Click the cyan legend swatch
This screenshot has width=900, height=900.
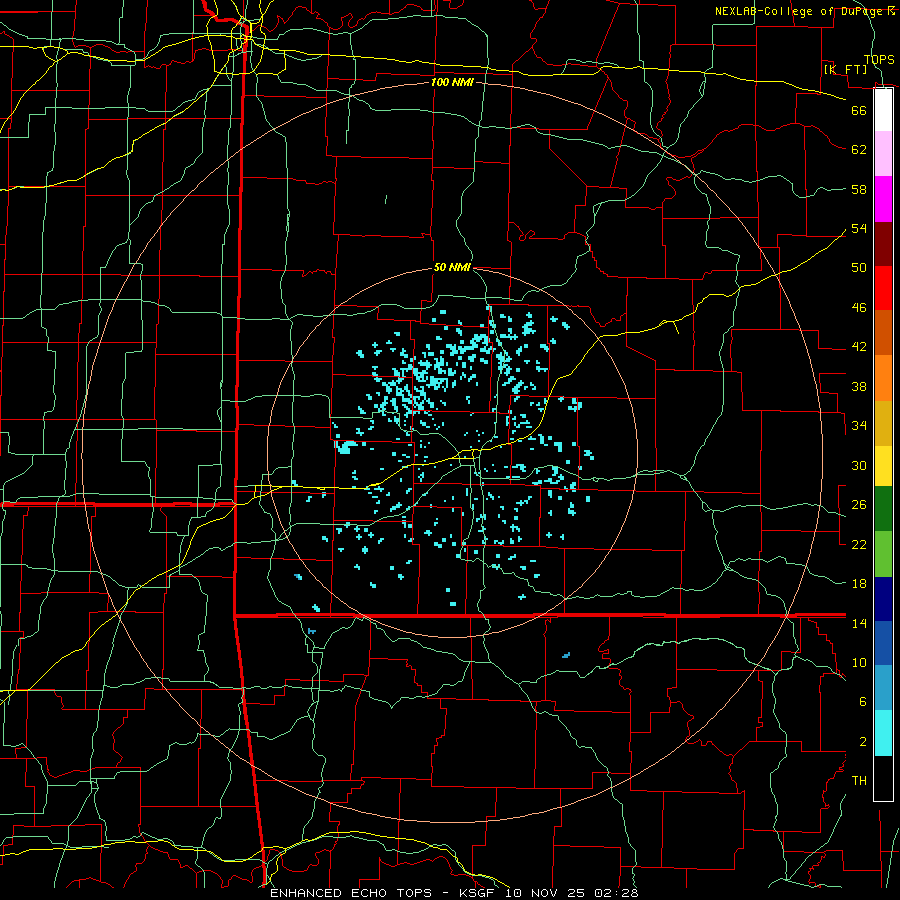(883, 733)
